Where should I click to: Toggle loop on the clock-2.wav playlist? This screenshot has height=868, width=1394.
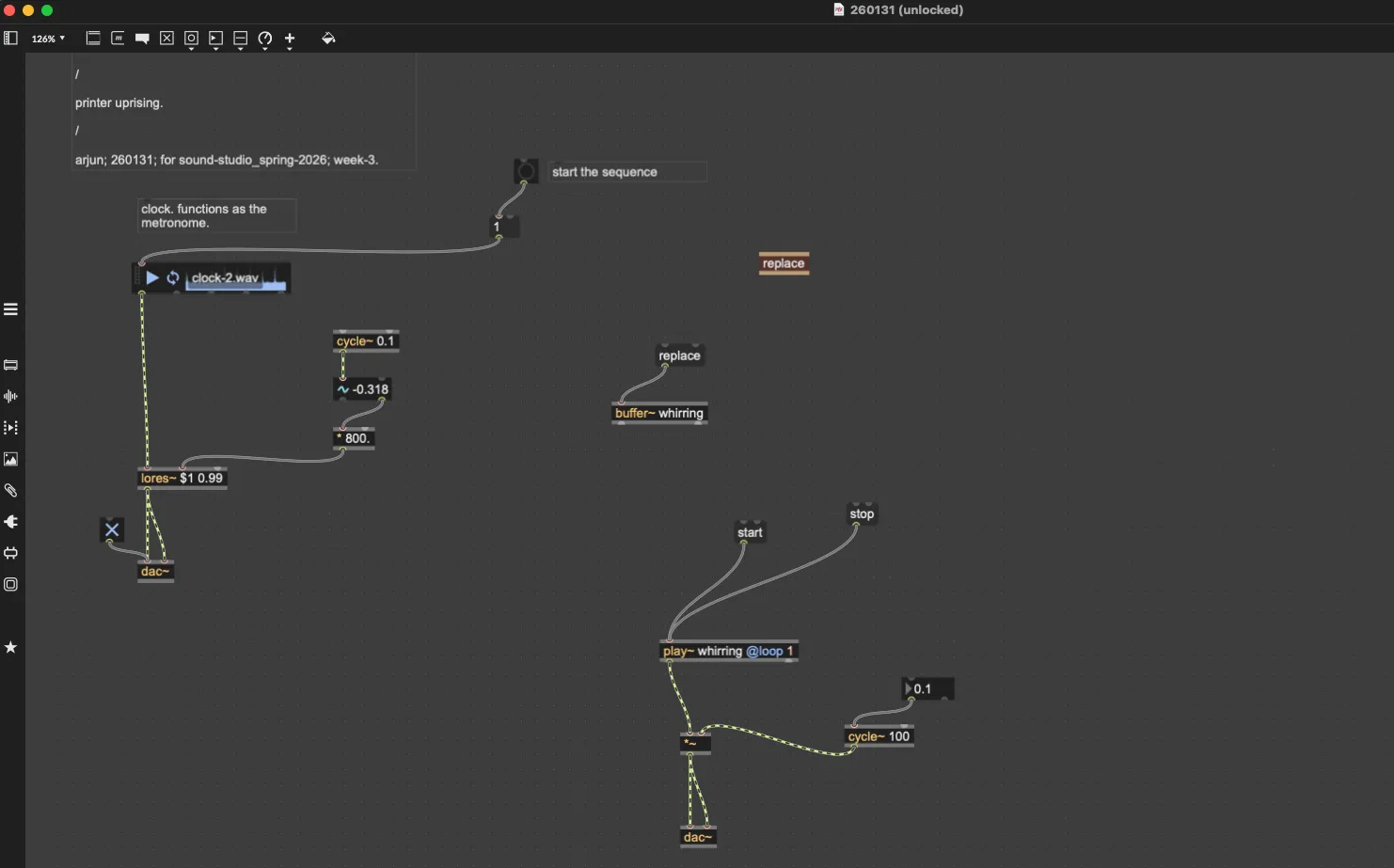(x=173, y=278)
